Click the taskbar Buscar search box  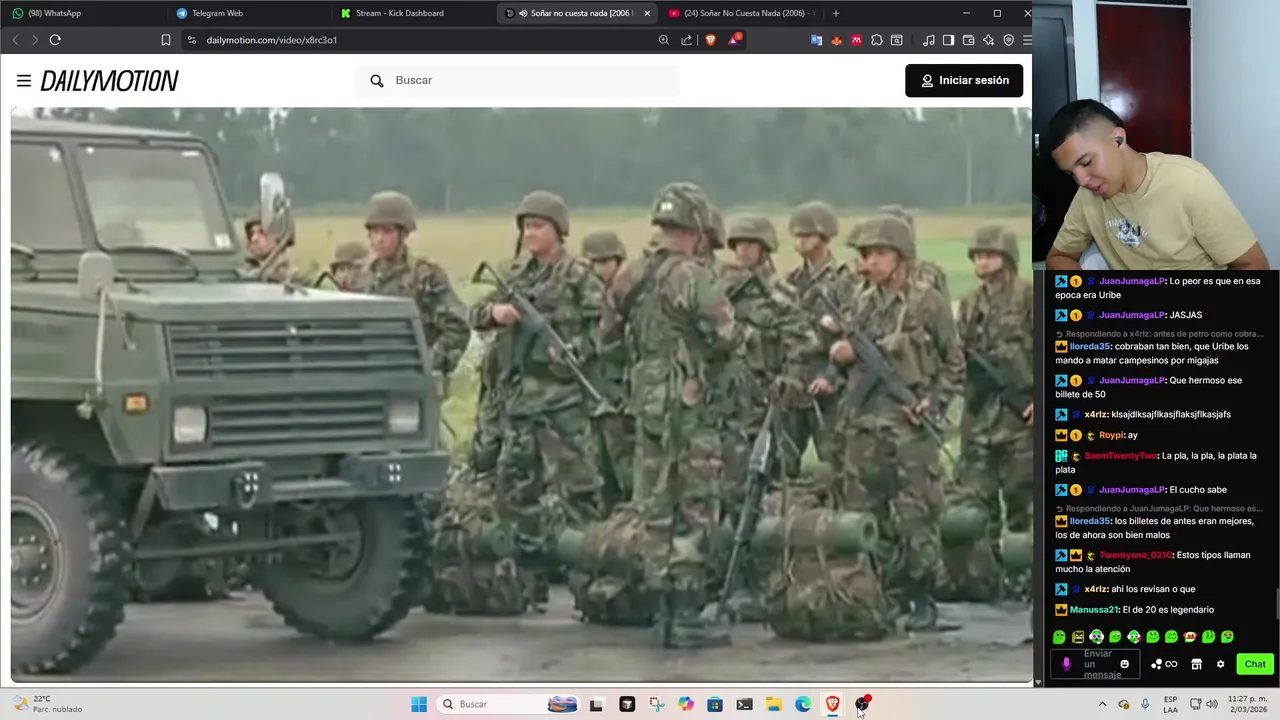[510, 704]
